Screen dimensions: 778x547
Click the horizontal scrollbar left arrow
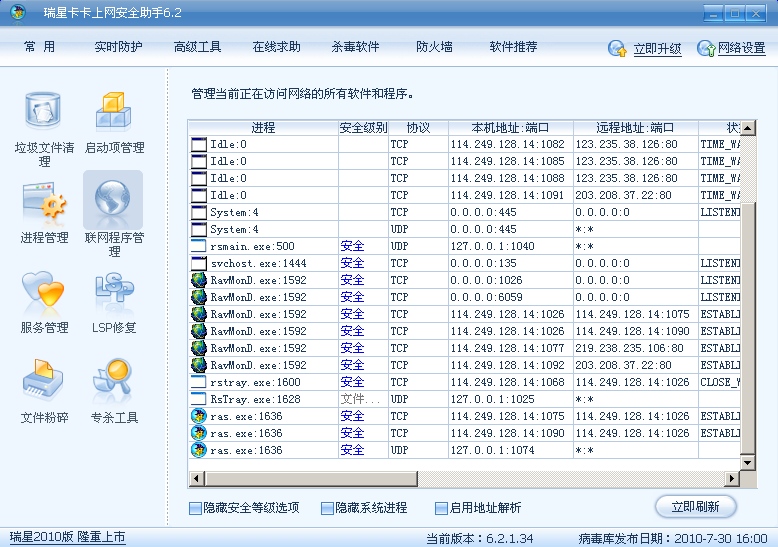pos(196,479)
